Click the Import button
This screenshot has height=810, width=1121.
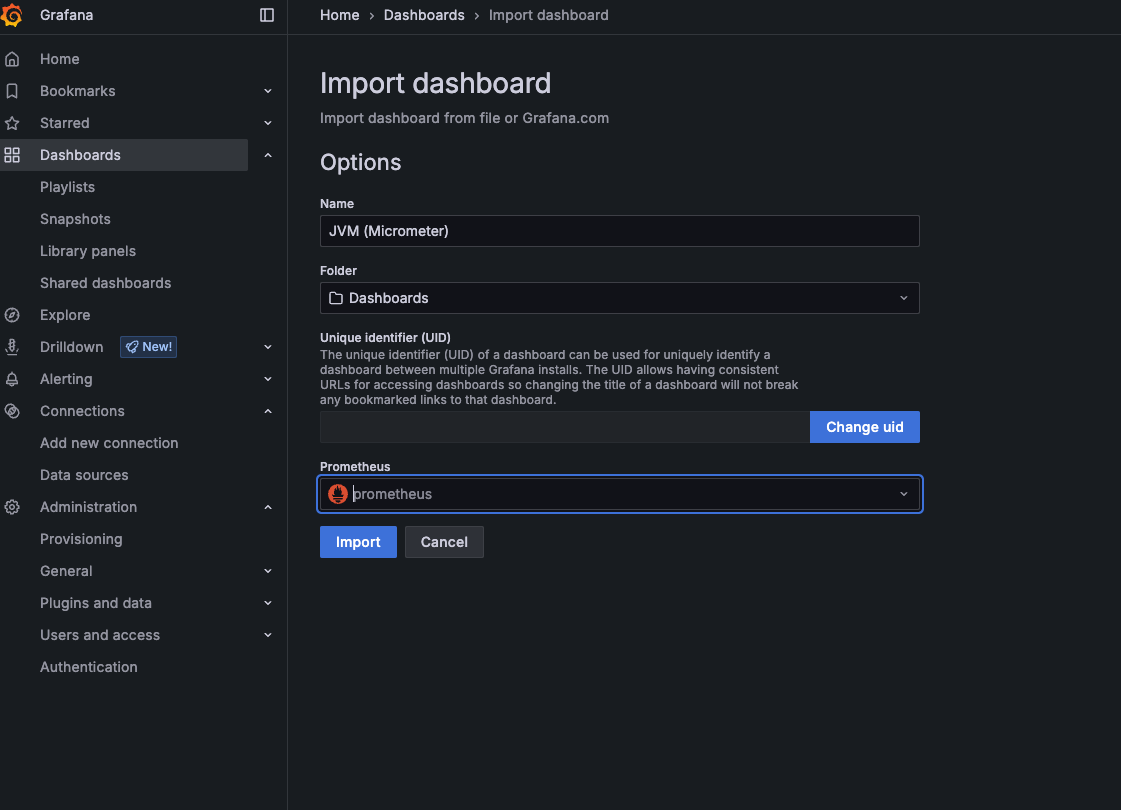pyautogui.click(x=358, y=542)
